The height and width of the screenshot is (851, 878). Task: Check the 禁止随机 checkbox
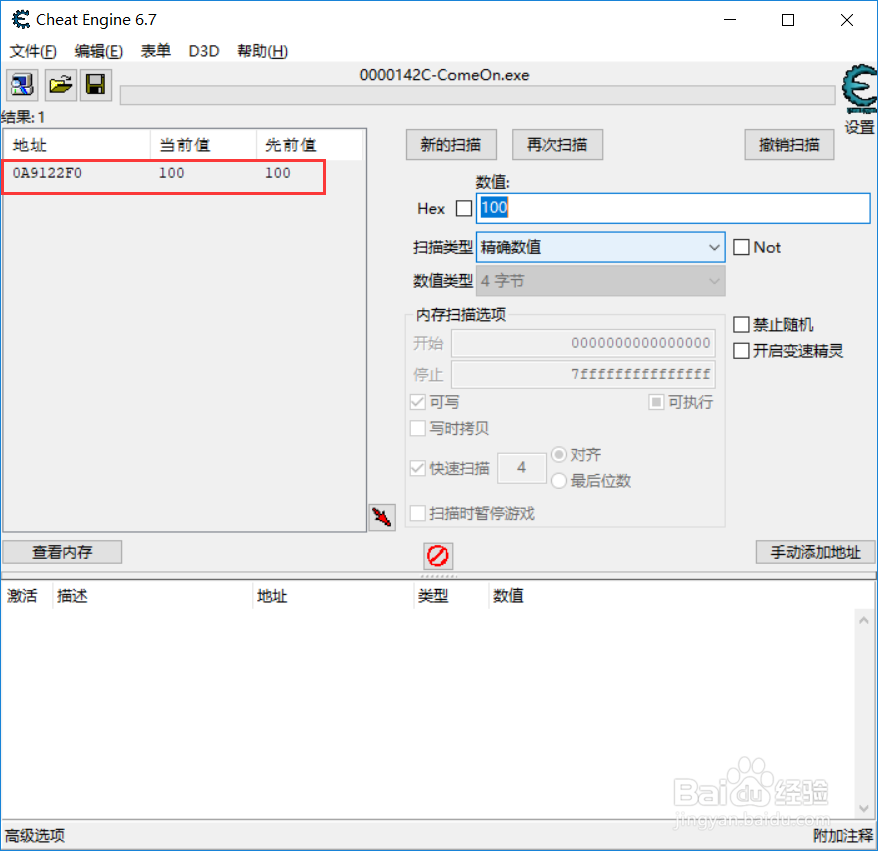(741, 324)
